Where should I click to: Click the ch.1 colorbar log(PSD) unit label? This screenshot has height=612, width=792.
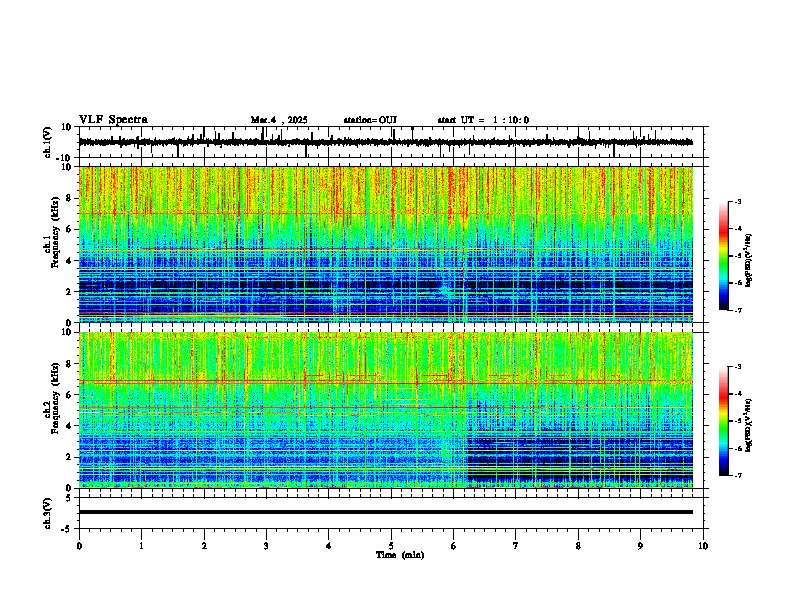point(749,260)
